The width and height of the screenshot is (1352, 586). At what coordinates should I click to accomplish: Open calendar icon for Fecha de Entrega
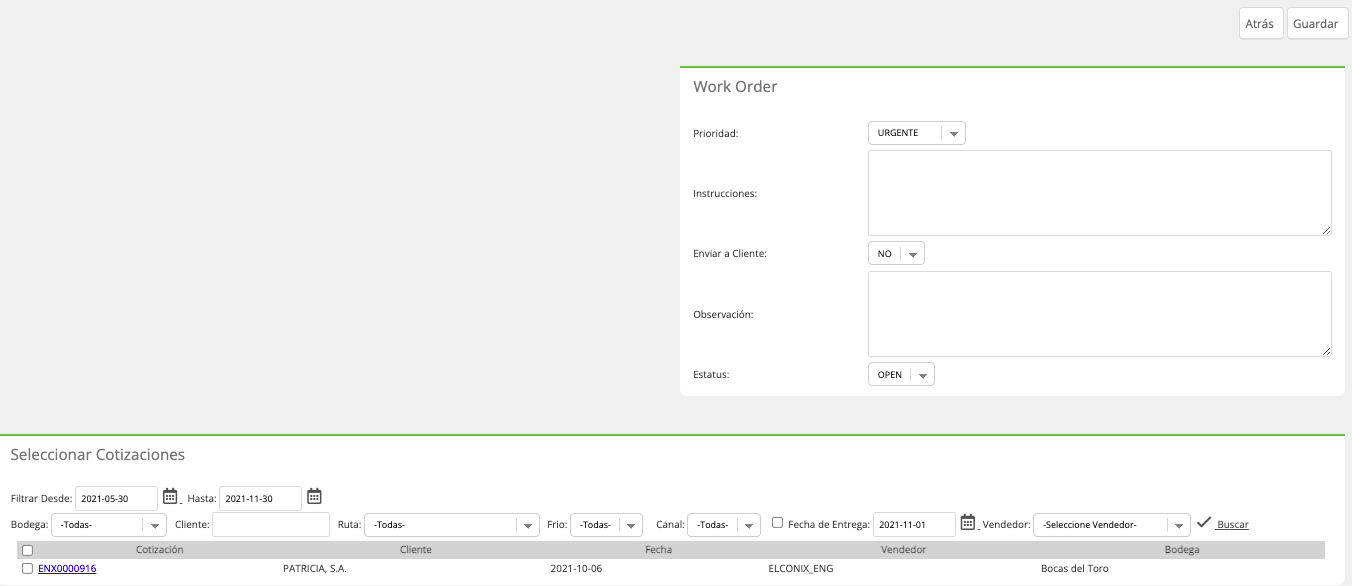[x=967, y=522]
